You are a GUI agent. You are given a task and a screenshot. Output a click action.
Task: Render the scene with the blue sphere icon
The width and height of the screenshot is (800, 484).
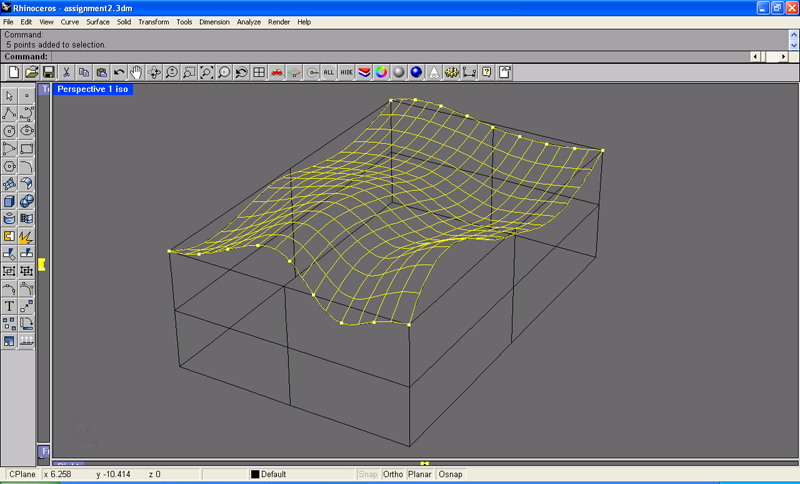point(416,72)
